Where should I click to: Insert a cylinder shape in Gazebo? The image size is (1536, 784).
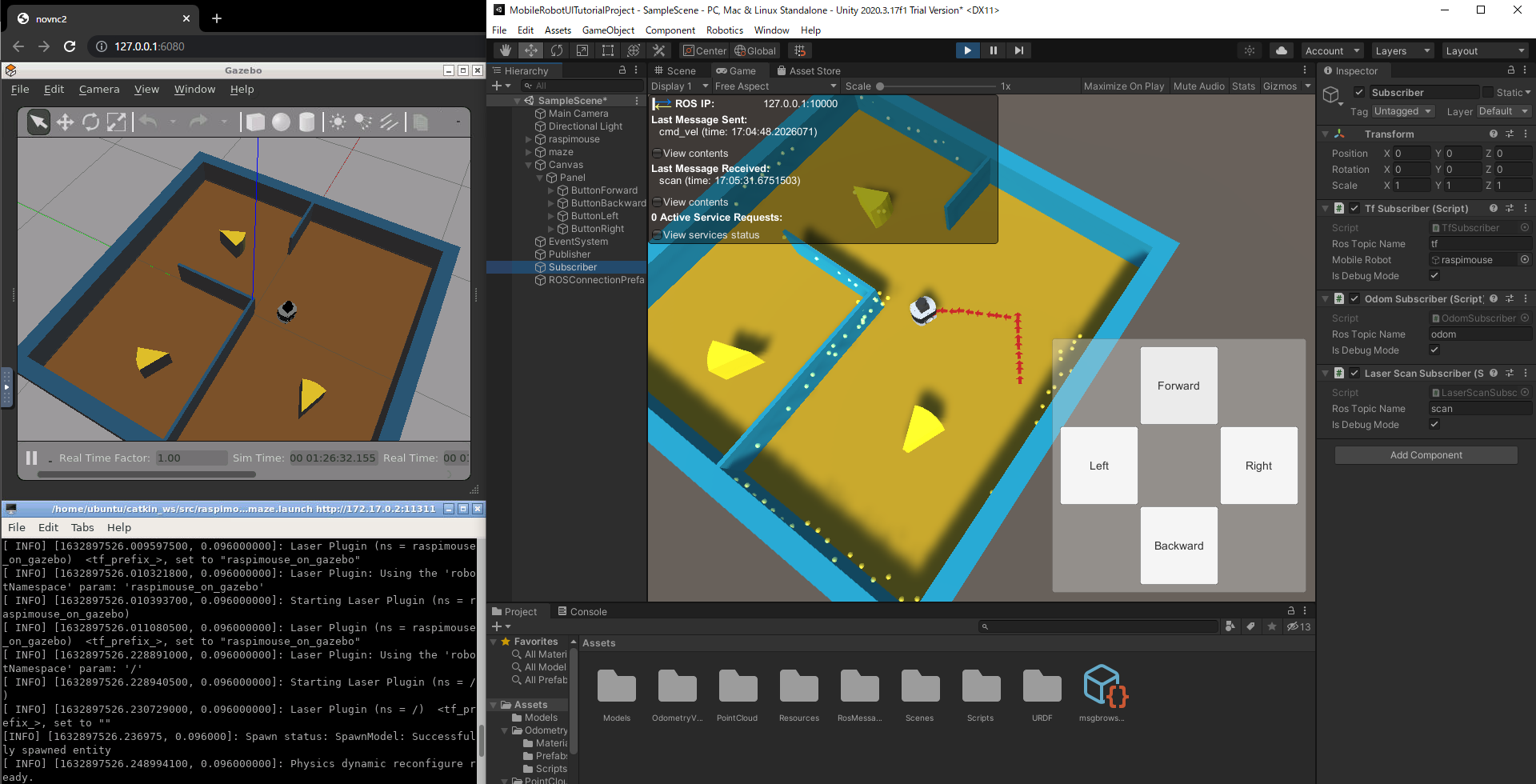306,122
